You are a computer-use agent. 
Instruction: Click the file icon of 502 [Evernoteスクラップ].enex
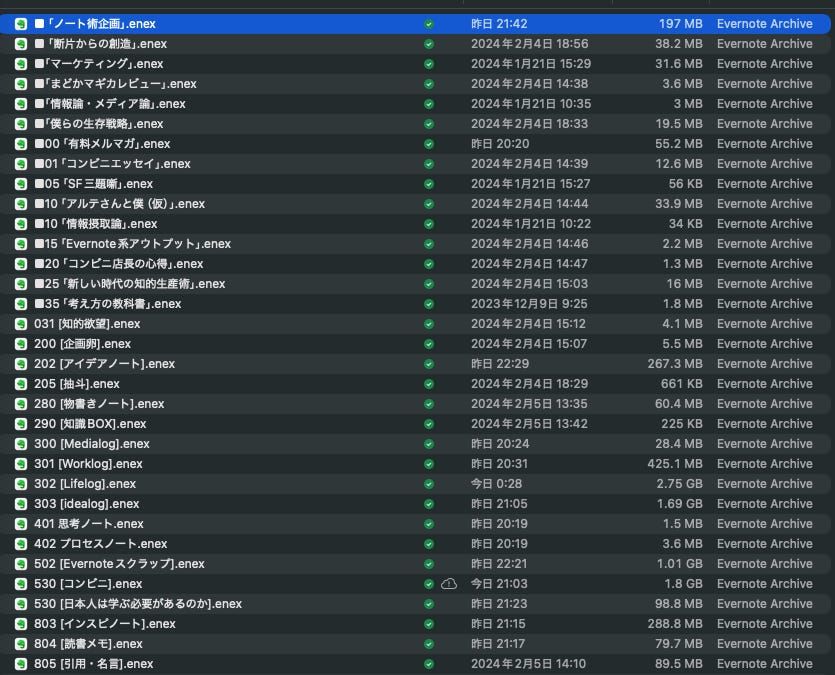click(21, 564)
